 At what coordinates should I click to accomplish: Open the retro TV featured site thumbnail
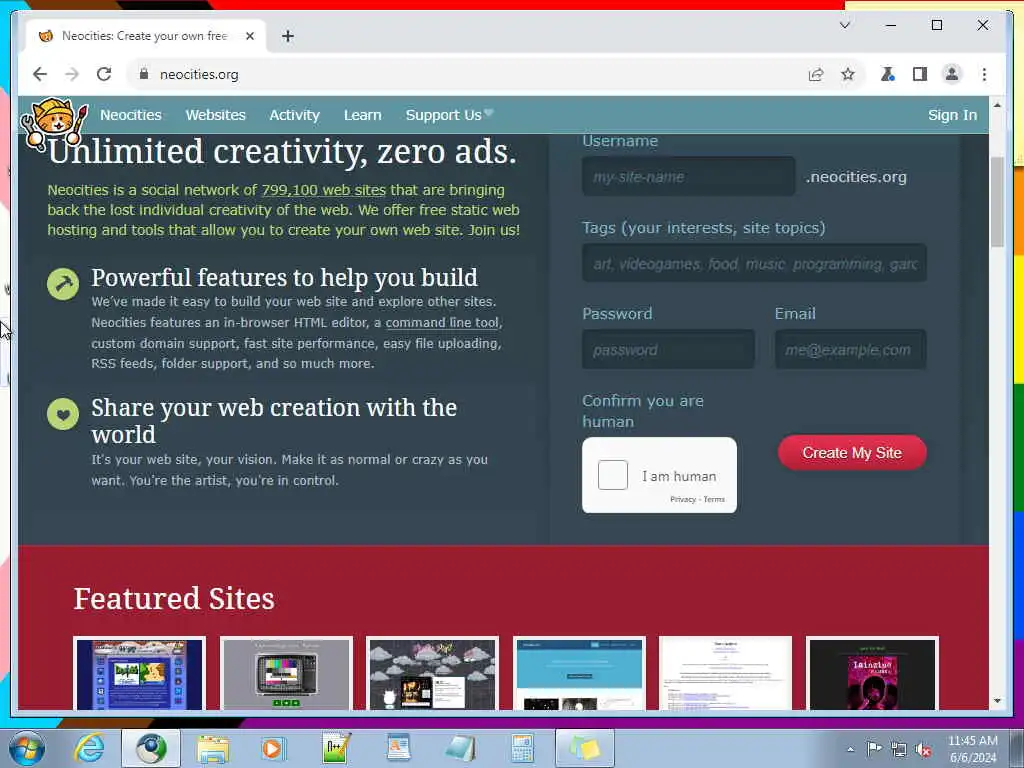[286, 673]
